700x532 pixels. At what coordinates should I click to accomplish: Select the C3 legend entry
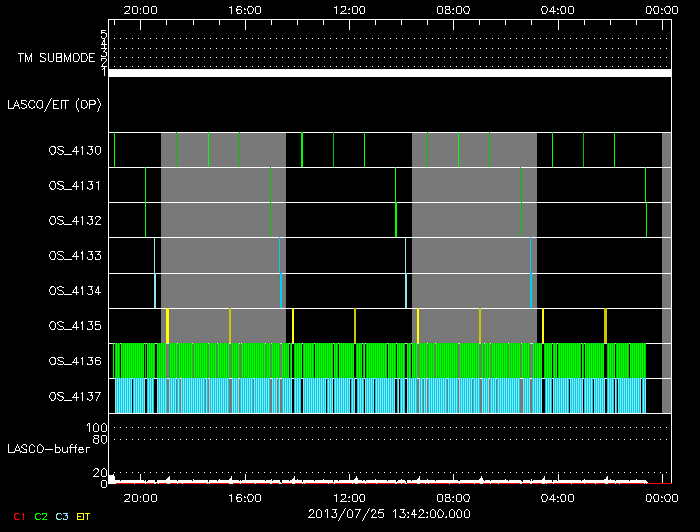point(63,516)
